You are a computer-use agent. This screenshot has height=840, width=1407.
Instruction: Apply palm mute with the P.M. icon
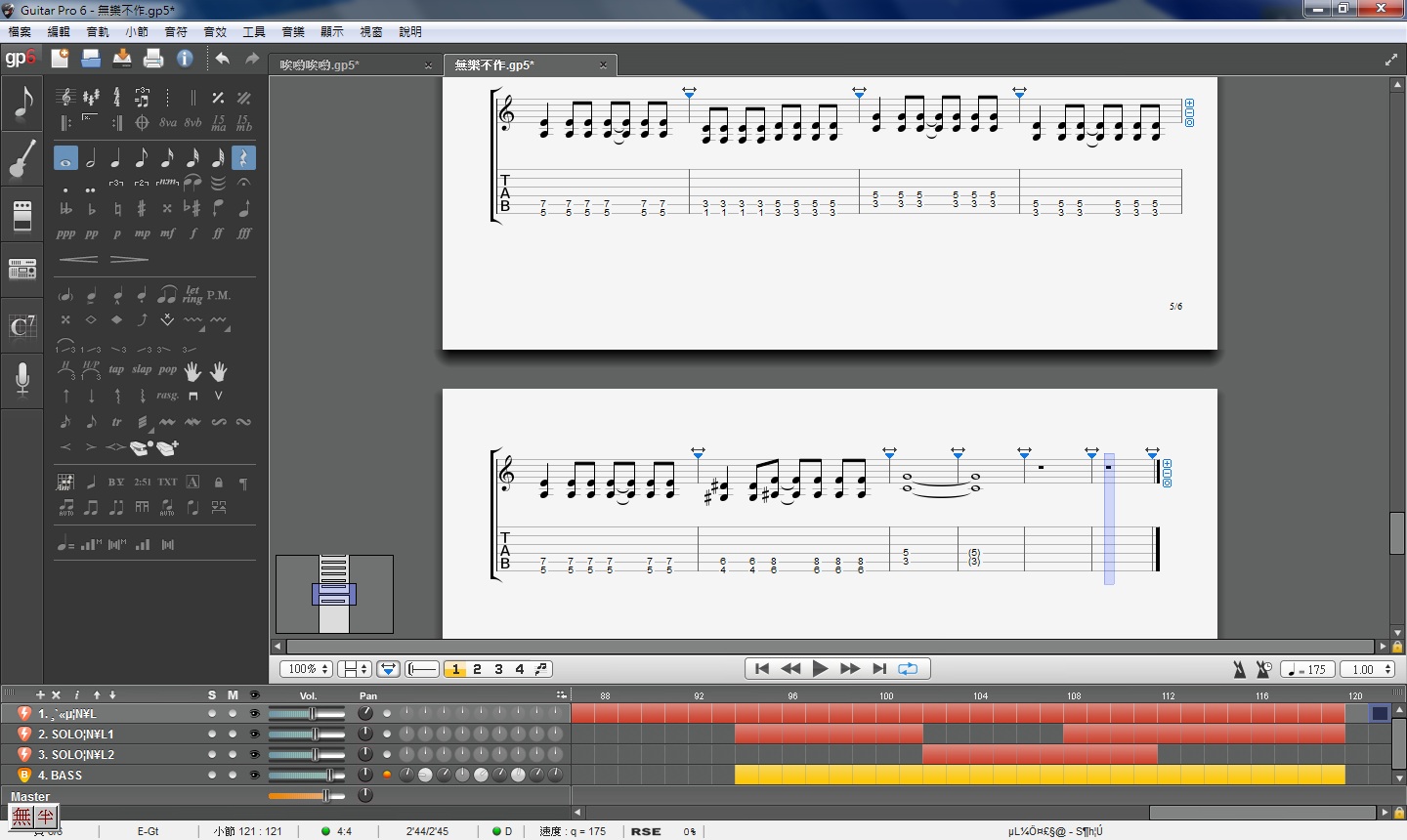click(x=219, y=294)
